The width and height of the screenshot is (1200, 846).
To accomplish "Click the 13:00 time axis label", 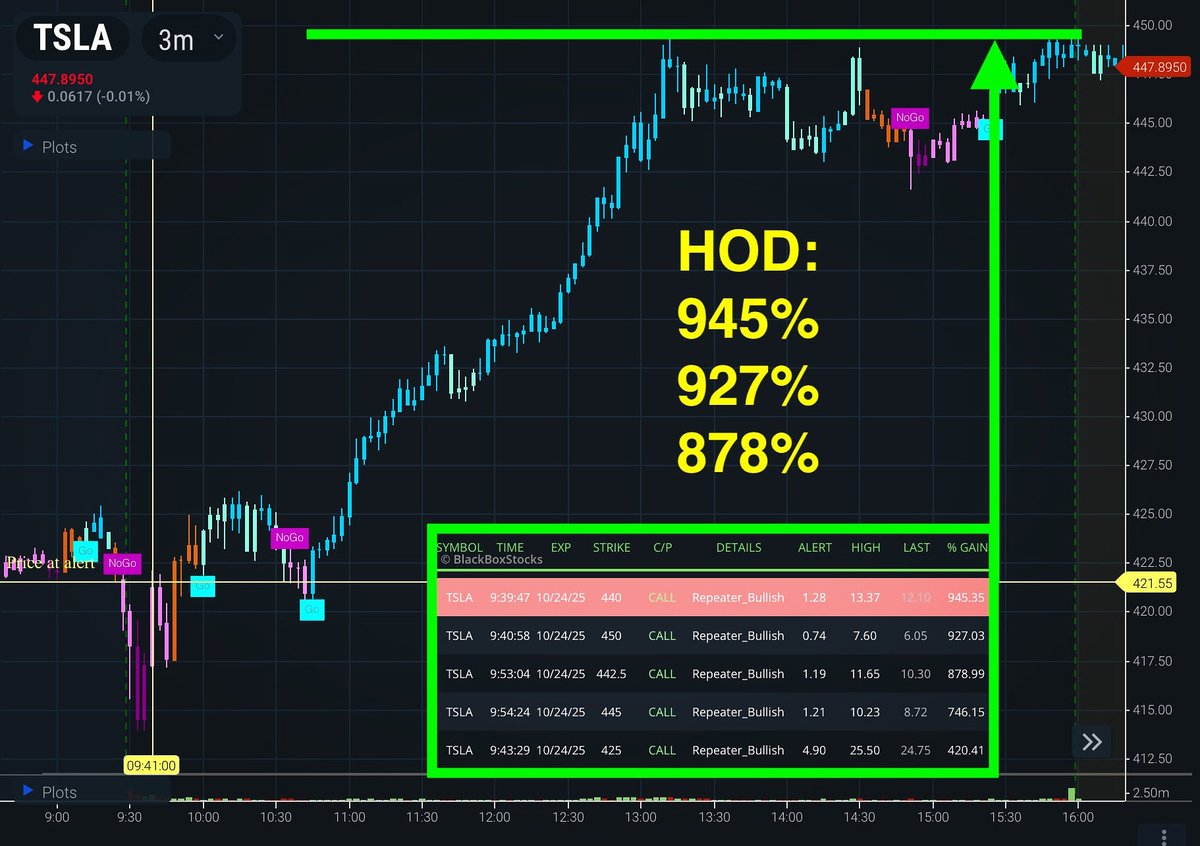I will [641, 818].
